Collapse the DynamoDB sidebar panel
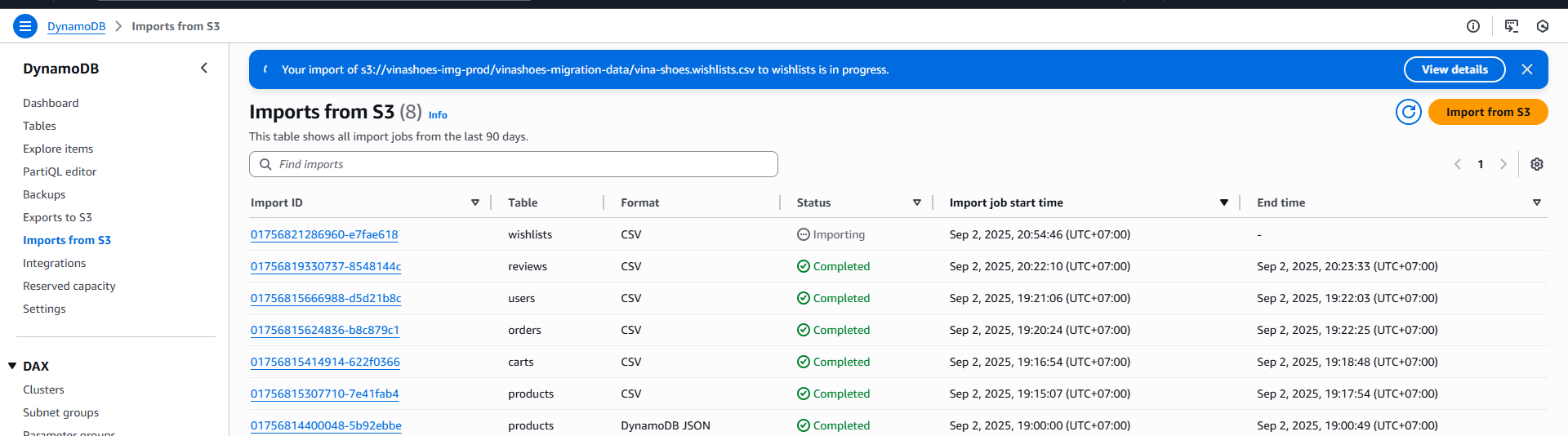The width and height of the screenshot is (1568, 436). coord(204,69)
